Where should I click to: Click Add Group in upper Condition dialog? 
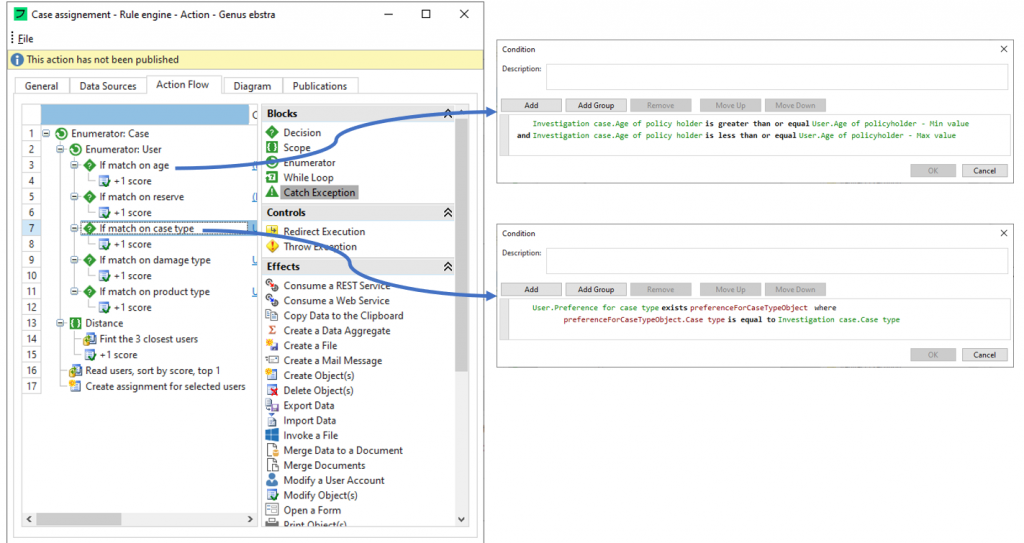pos(596,105)
